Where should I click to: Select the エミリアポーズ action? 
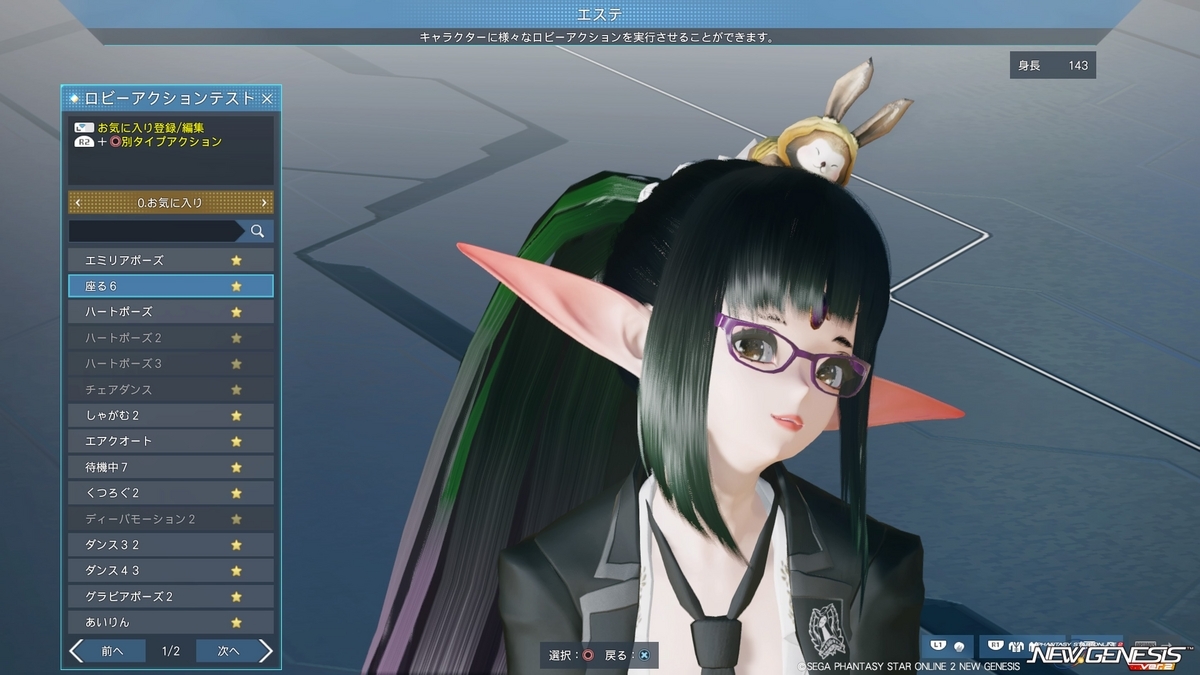tap(171, 260)
